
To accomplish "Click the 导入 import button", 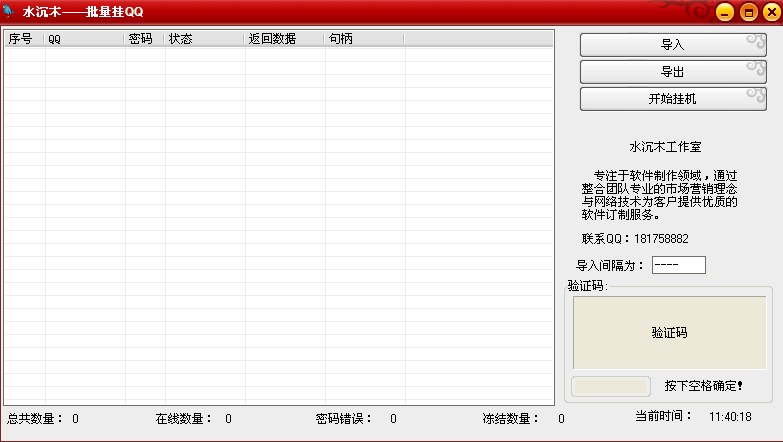I will [x=673, y=45].
